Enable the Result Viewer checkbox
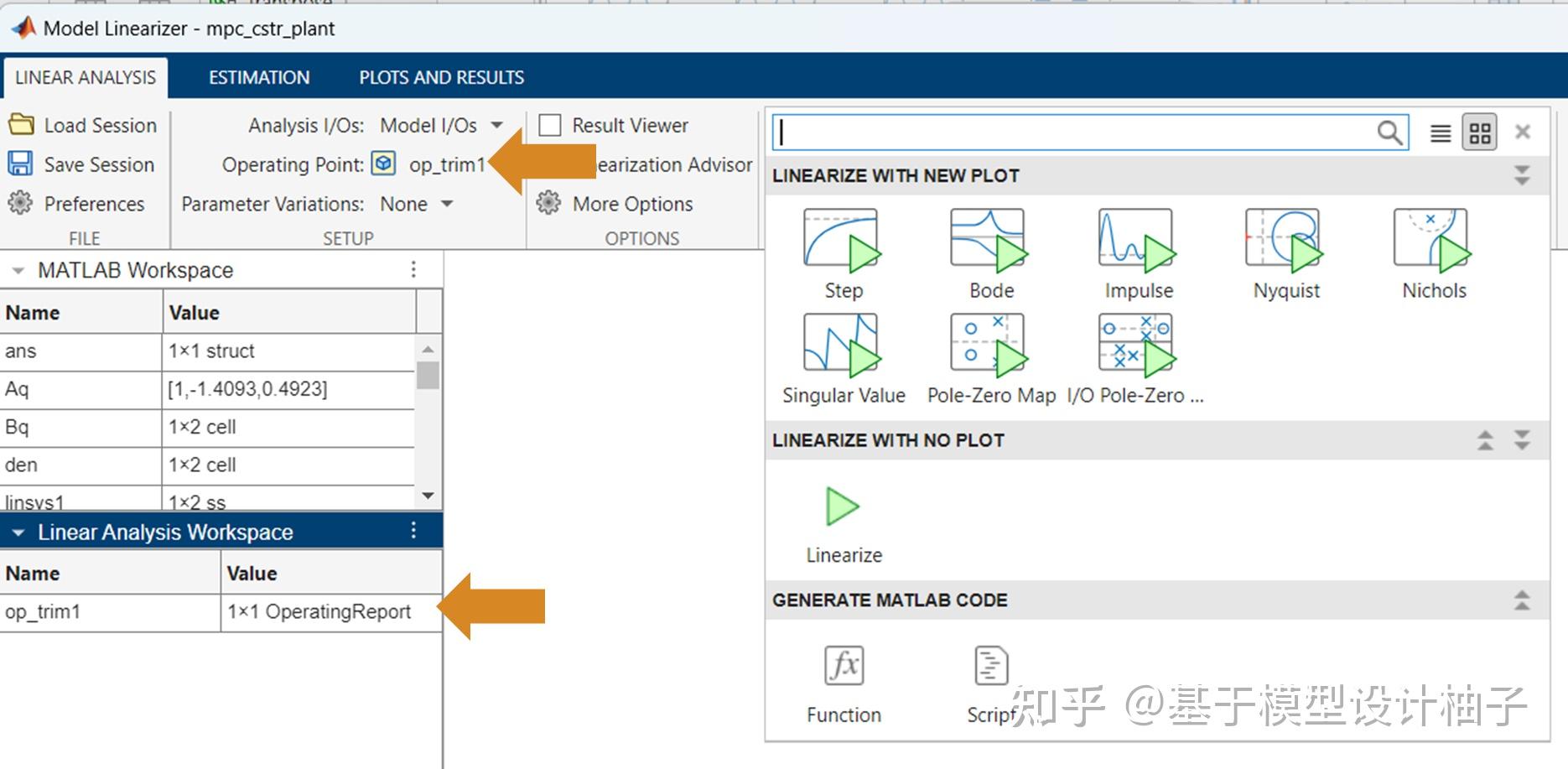1568x769 pixels. (551, 125)
